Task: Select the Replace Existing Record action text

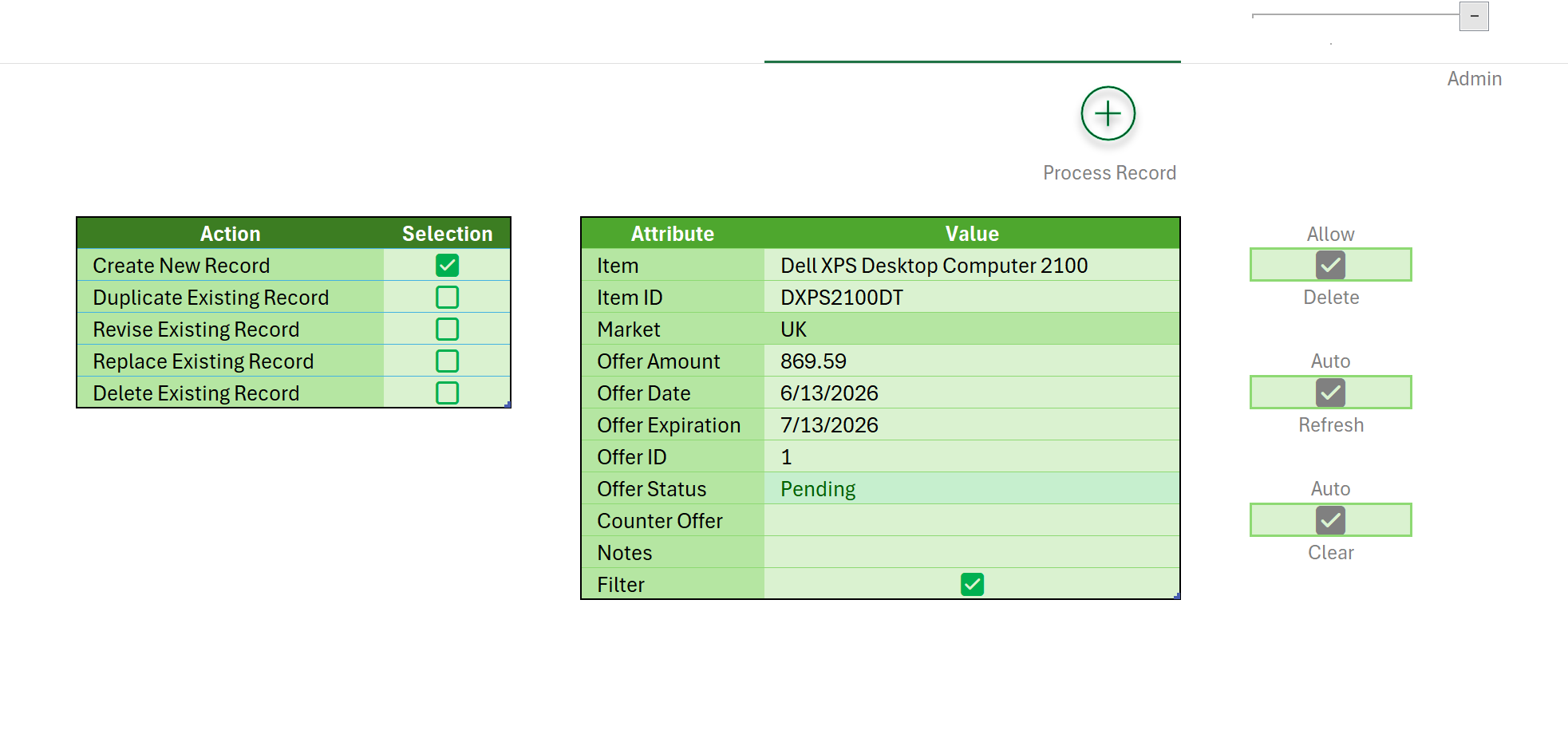Action: coord(203,361)
